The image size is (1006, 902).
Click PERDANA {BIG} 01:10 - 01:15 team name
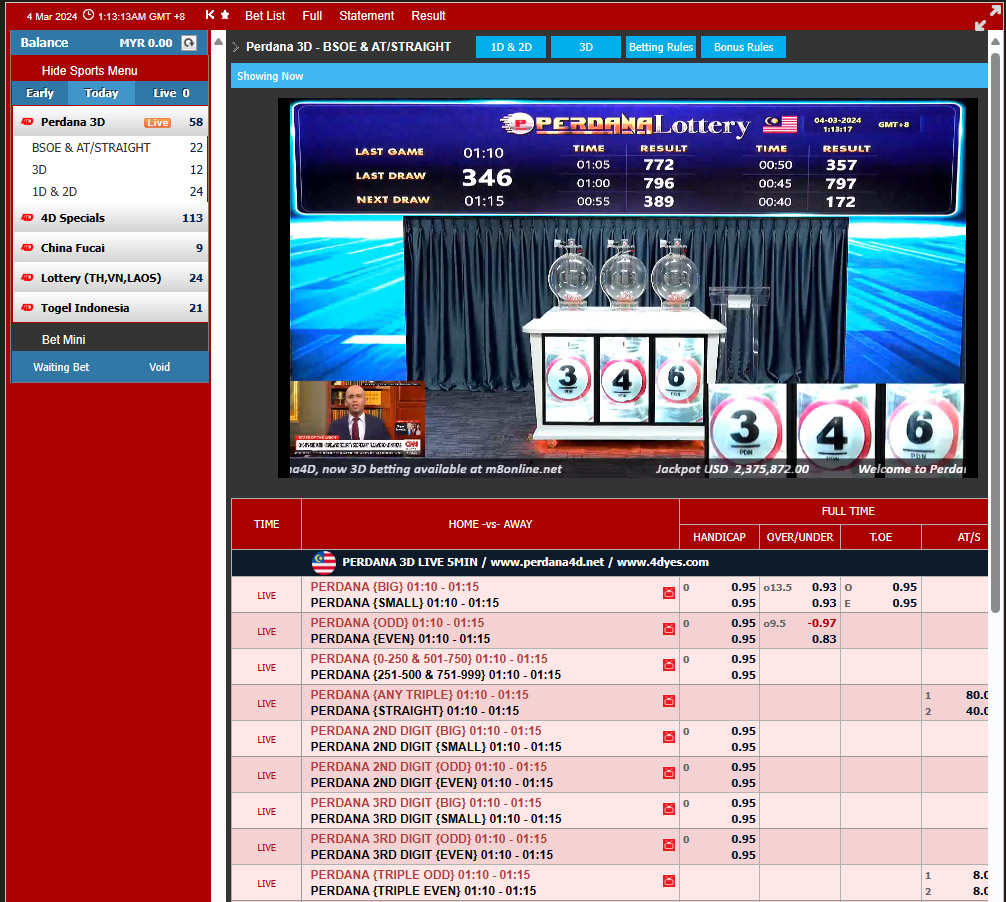coord(395,587)
